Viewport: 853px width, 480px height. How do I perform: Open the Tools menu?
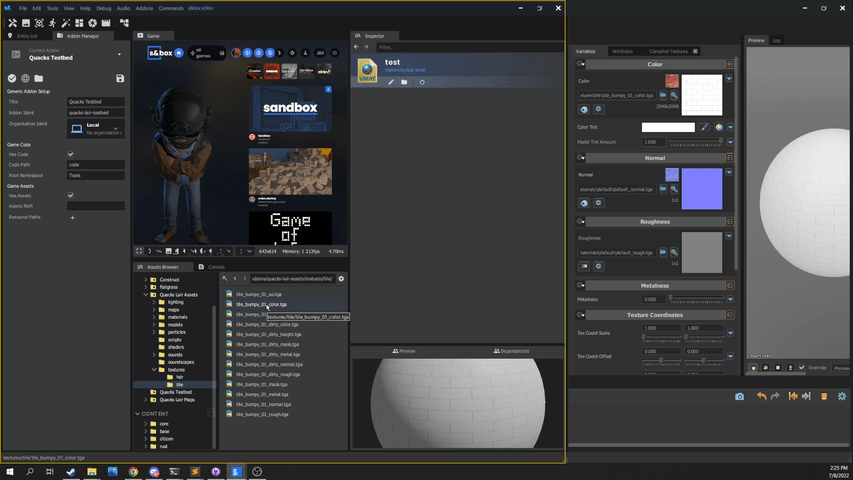point(52,8)
